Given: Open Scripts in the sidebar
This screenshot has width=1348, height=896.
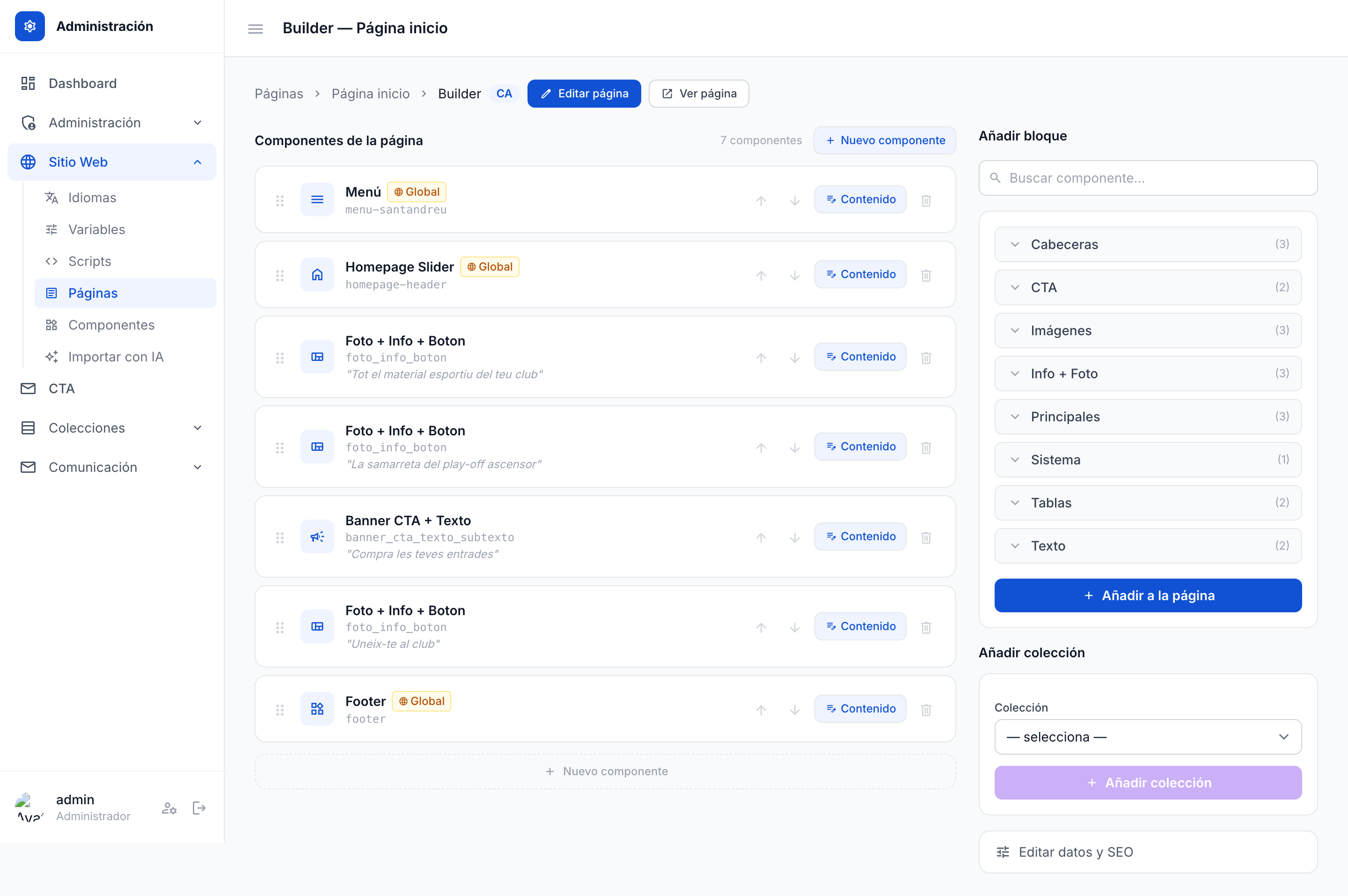Looking at the screenshot, I should [125, 261].
